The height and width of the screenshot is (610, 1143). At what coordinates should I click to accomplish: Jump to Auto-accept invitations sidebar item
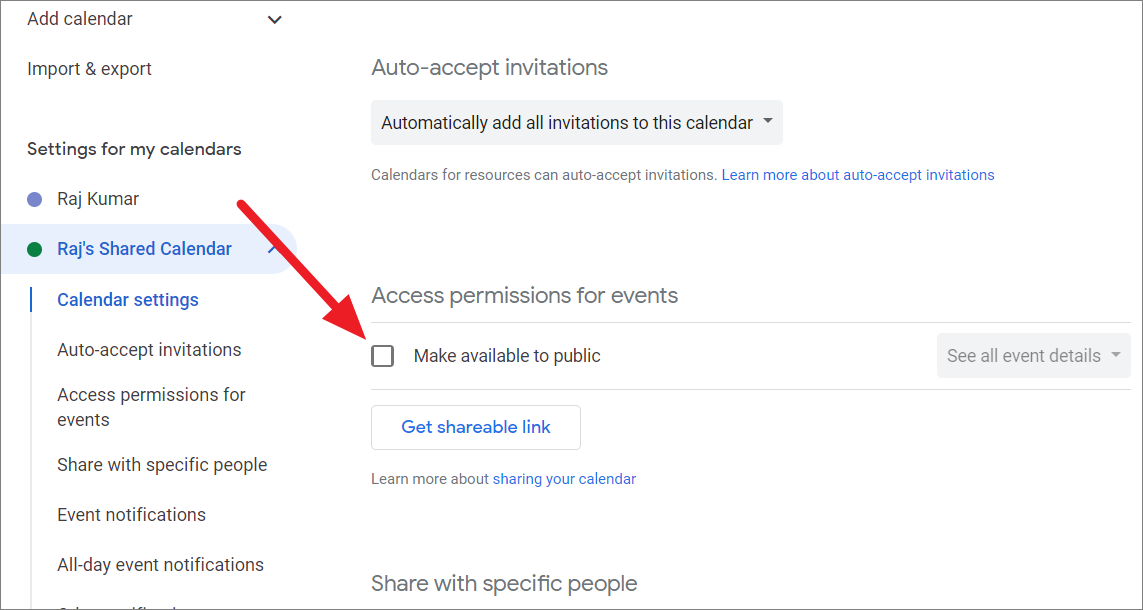coord(149,350)
